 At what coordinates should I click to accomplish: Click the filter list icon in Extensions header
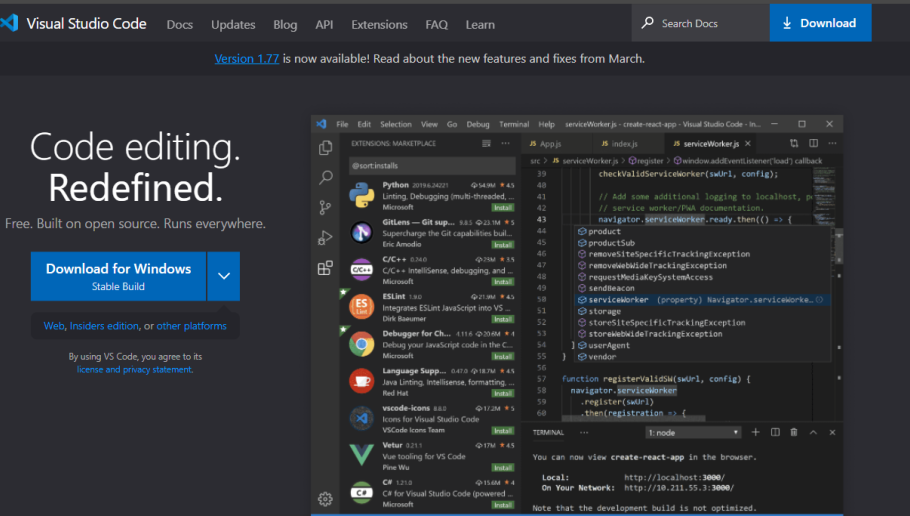[x=486, y=143]
